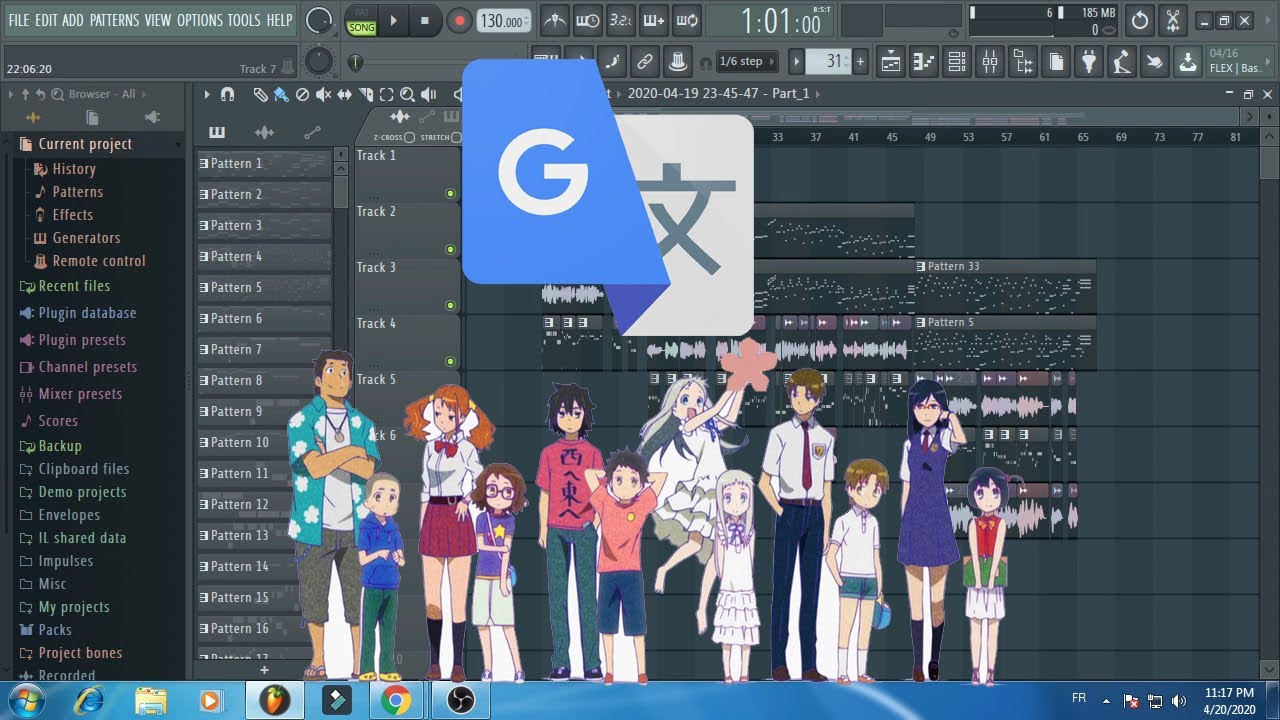Select the playlist Paint brush tool
The width and height of the screenshot is (1280, 720).
click(x=281, y=95)
